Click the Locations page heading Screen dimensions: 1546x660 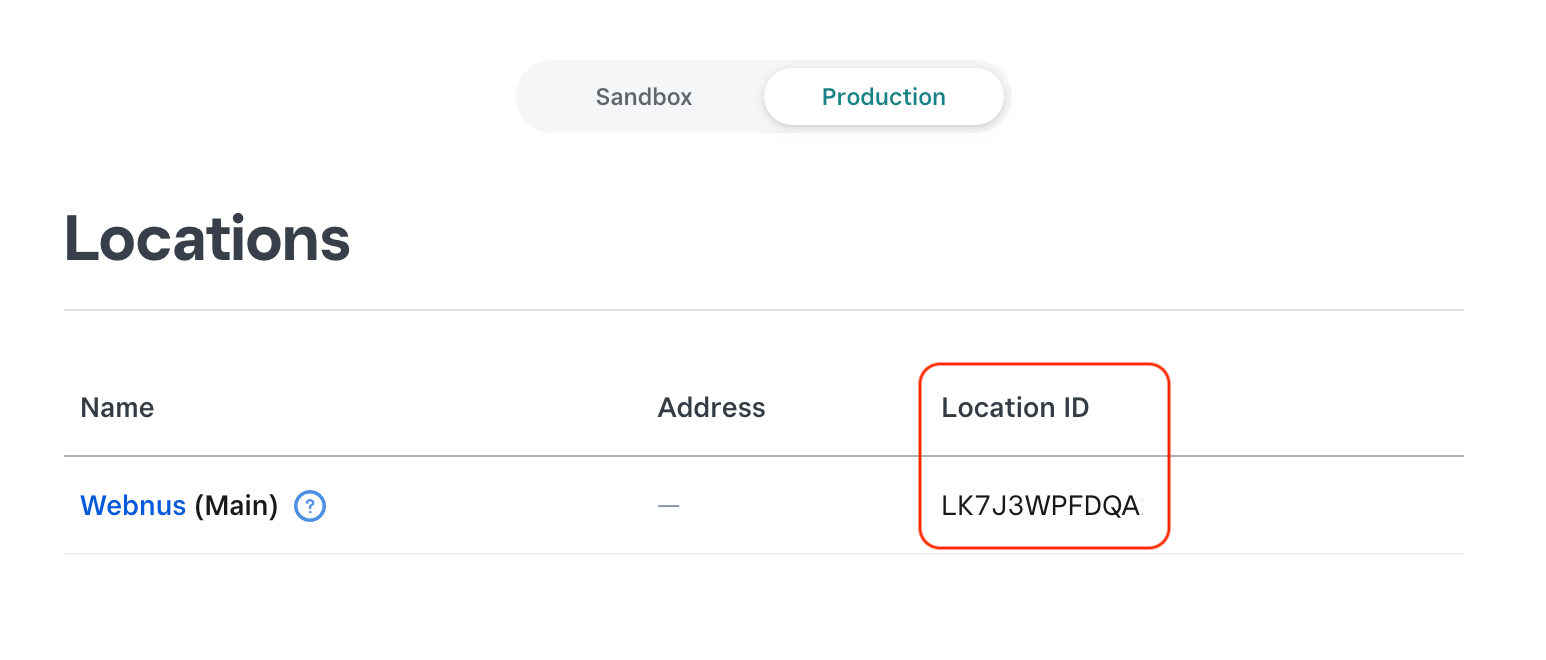click(207, 239)
